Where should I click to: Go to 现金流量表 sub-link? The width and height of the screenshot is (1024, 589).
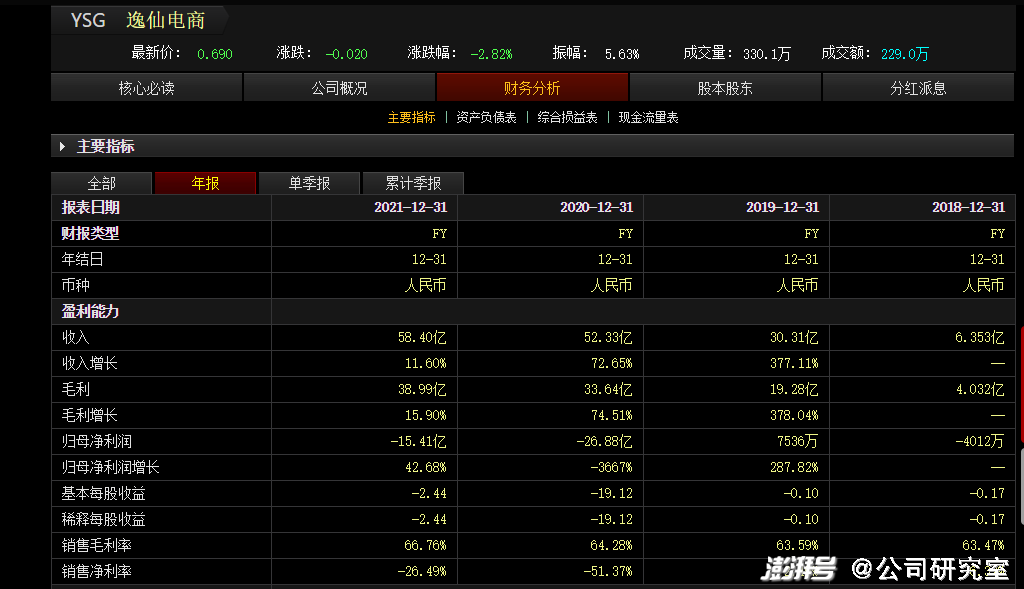coord(648,118)
